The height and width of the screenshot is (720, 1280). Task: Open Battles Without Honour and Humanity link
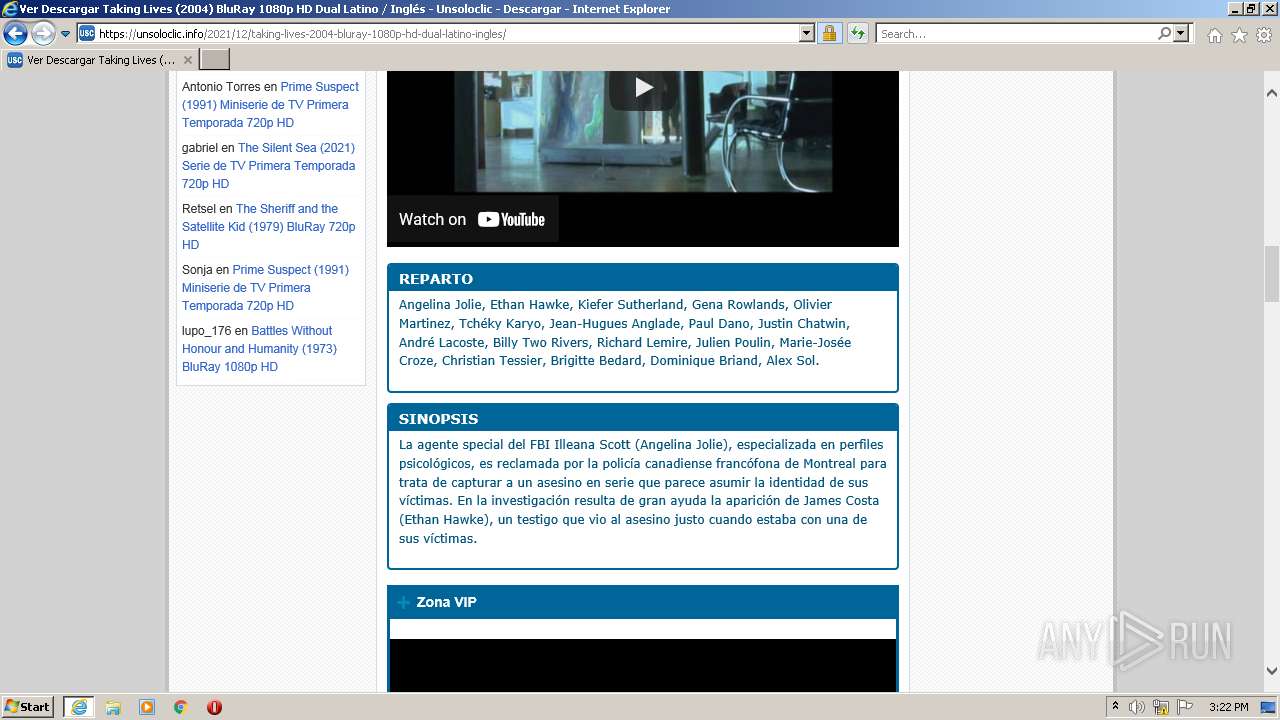pyautogui.click(x=260, y=349)
